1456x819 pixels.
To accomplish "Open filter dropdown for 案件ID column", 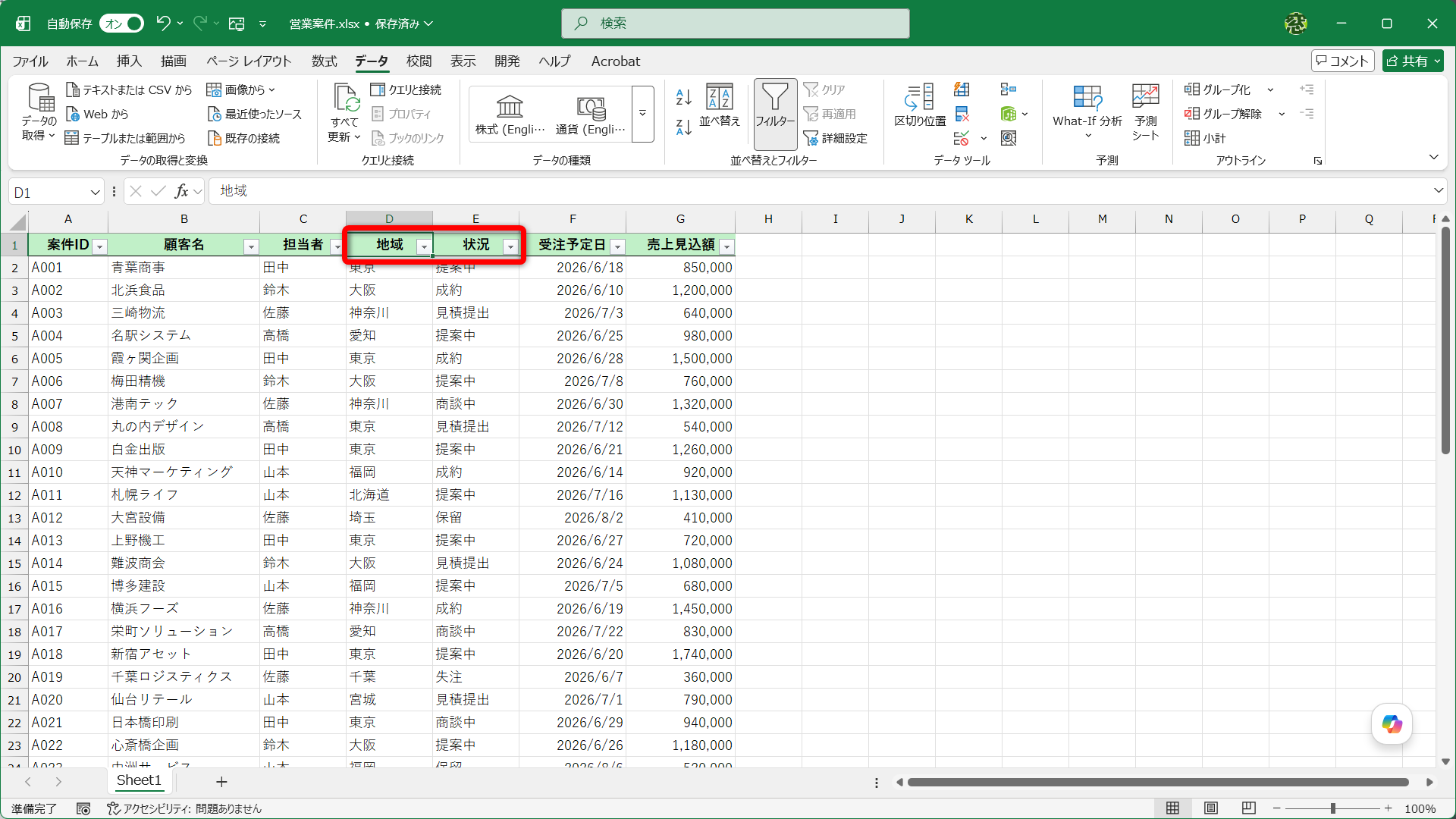I will [99, 246].
